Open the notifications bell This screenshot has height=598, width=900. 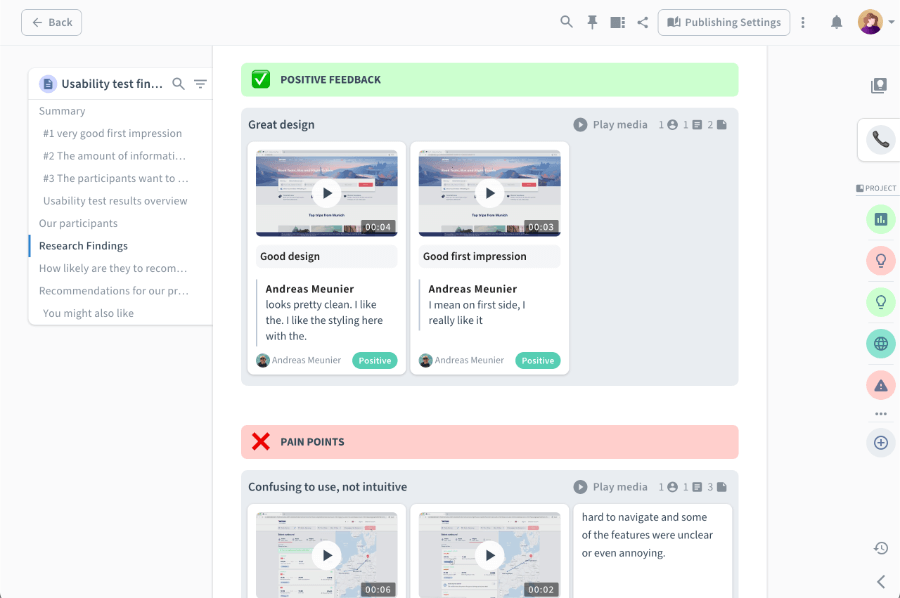(x=837, y=22)
